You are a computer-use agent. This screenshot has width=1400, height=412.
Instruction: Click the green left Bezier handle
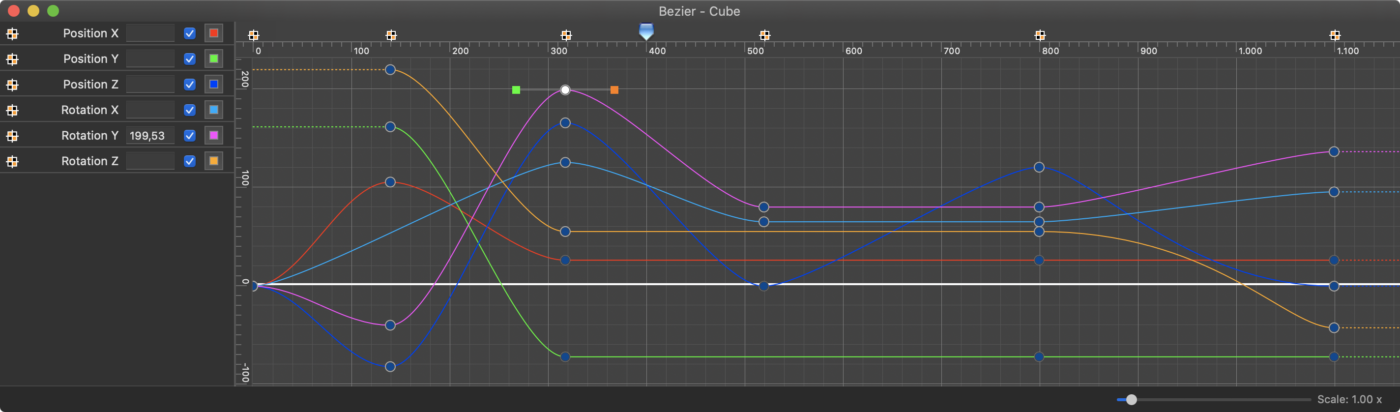coord(516,90)
